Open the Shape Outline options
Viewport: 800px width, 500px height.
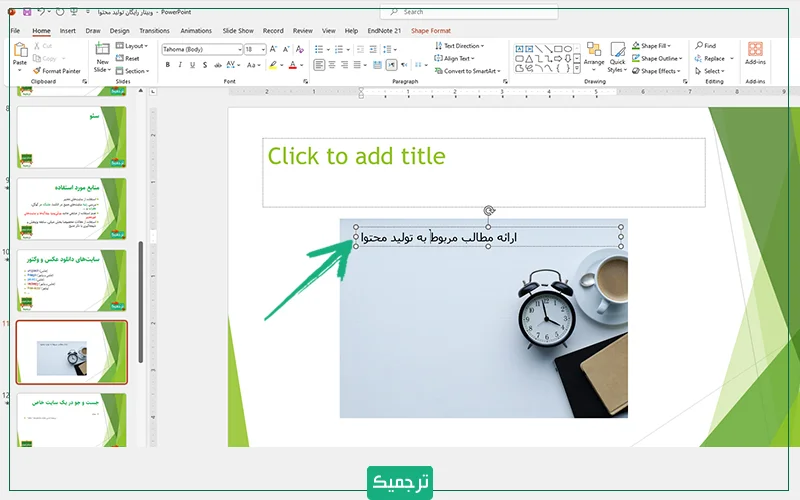(657, 58)
